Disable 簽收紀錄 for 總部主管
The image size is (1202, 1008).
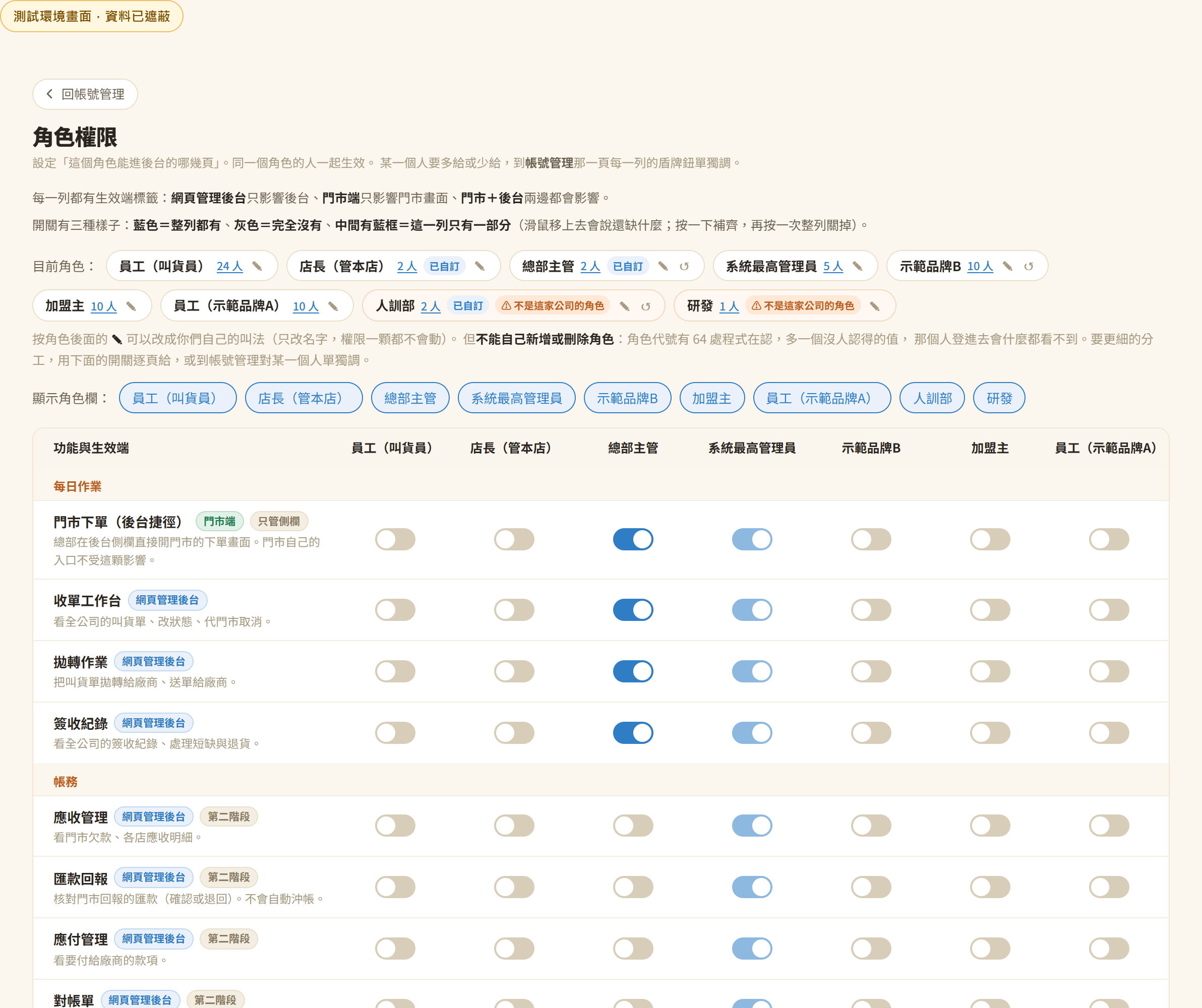(x=633, y=733)
